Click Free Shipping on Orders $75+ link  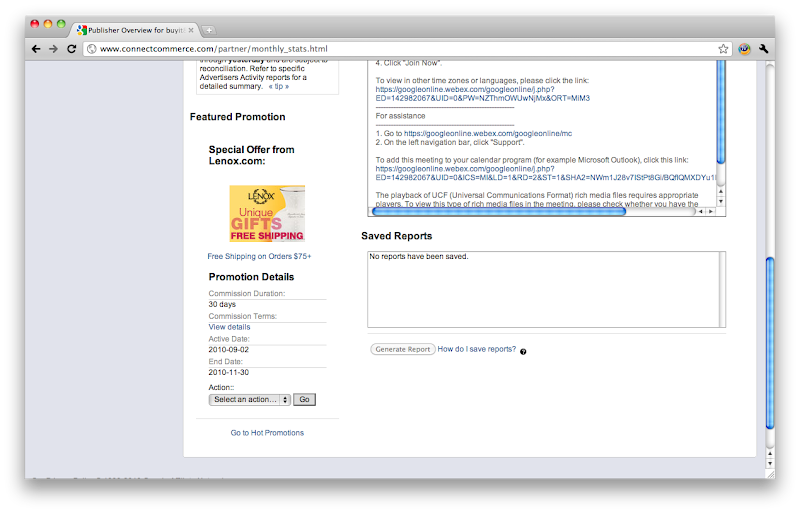click(259, 256)
